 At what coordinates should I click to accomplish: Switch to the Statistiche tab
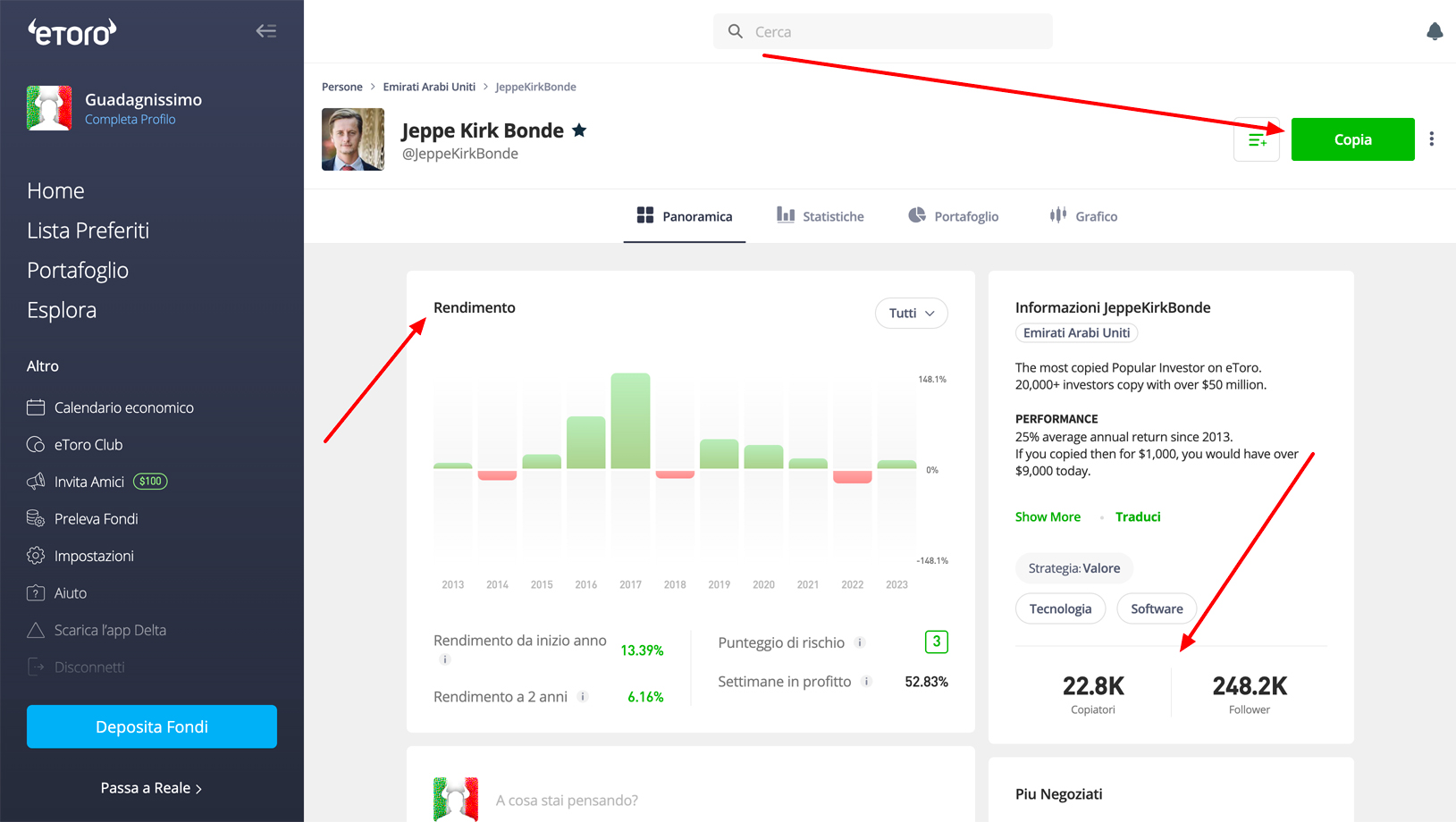coord(821,216)
